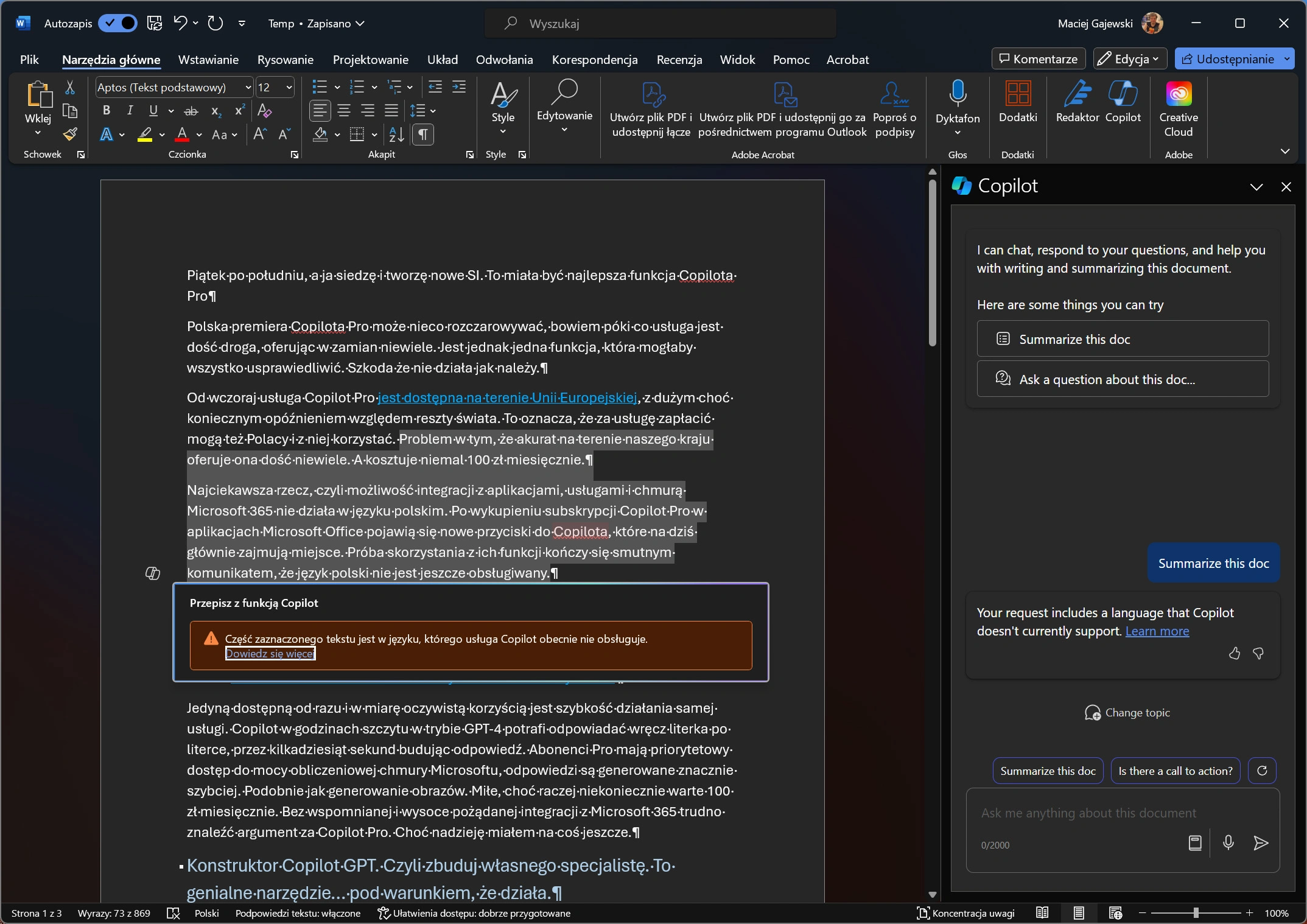Screen dimensions: 1307x924
Task: Send the Copilot message
Action: [1261, 842]
